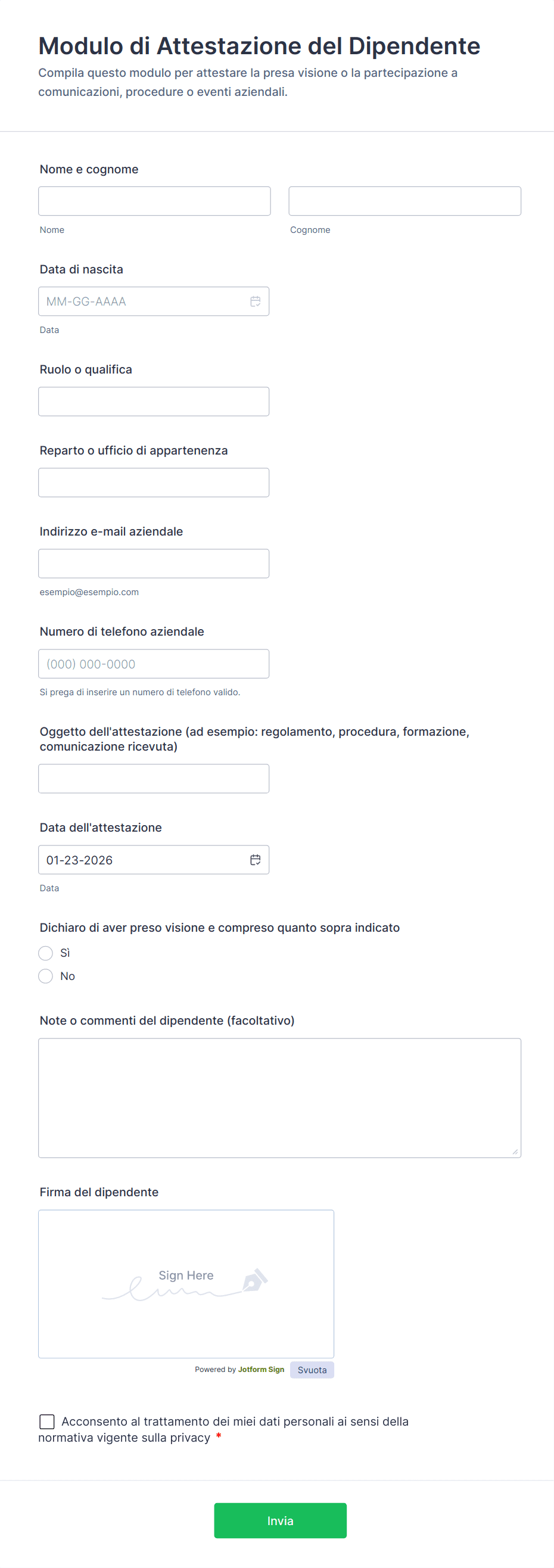Click the Indirizzo e-mail aziendale field
The height and width of the screenshot is (1568, 554).
[x=154, y=563]
